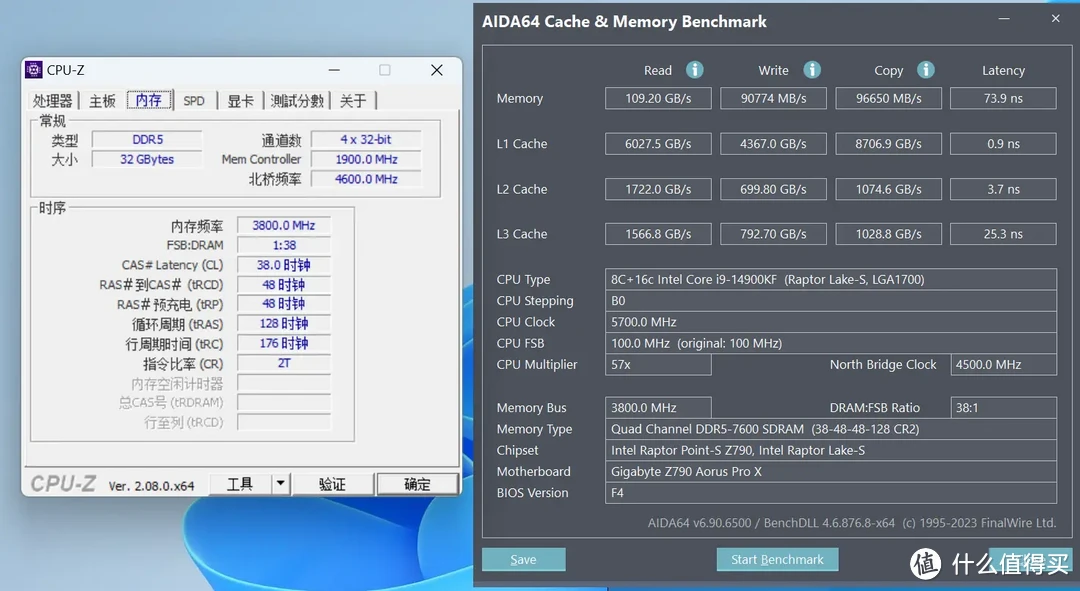Screen dimensions: 1080x591
Task: Open the 主板 tab in CPU-Z
Action: pos(102,101)
